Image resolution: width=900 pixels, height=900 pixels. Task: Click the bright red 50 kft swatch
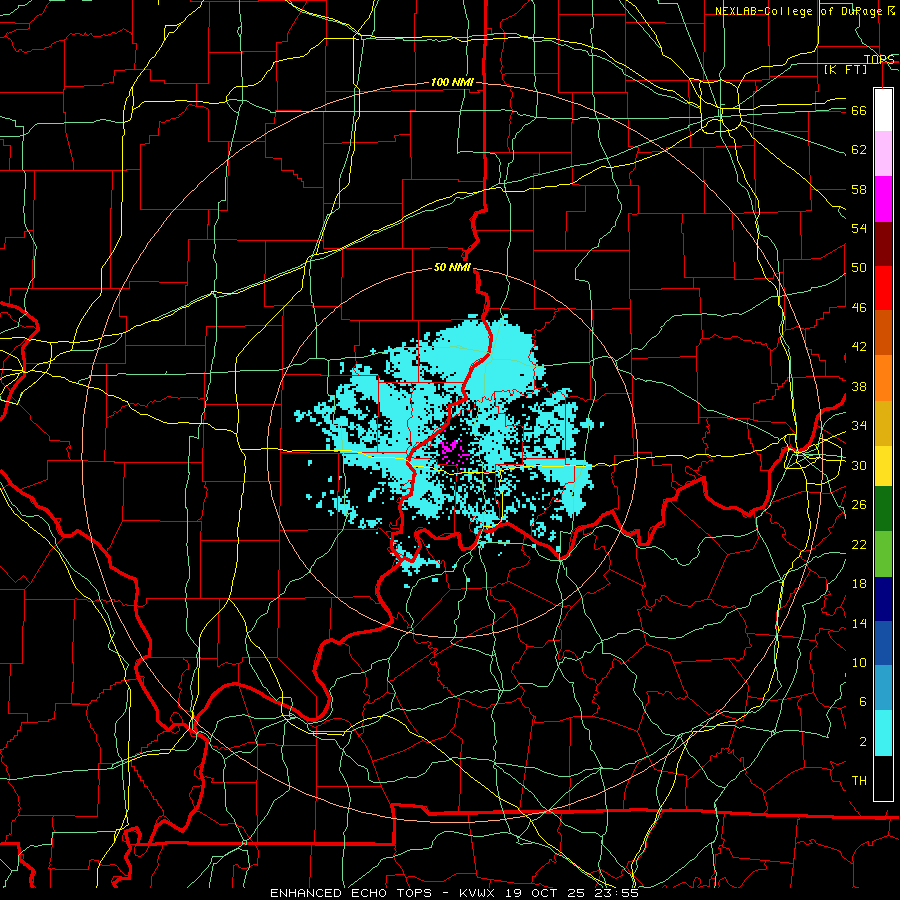[883, 288]
